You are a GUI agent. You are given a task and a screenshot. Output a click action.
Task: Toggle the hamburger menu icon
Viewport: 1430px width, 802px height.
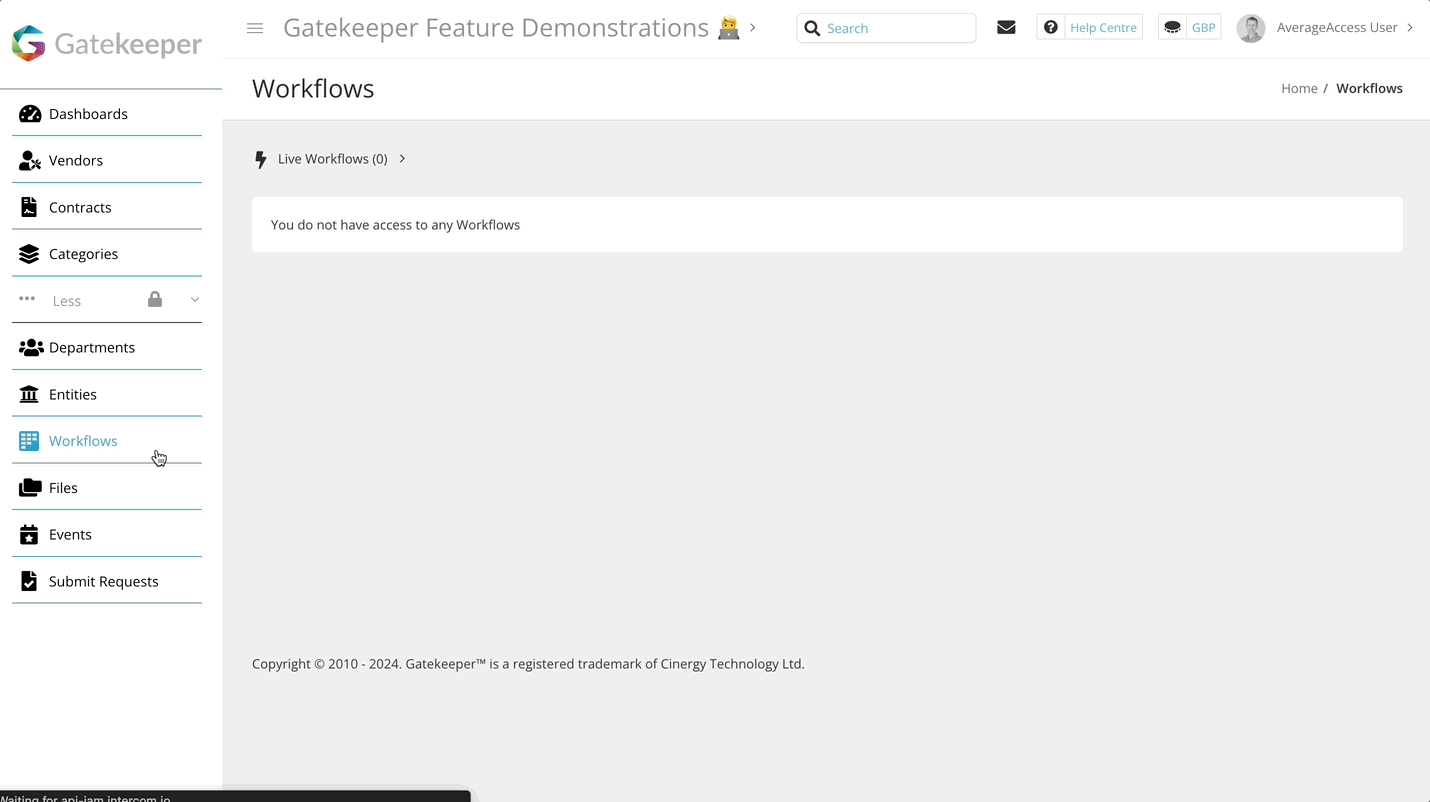click(255, 28)
